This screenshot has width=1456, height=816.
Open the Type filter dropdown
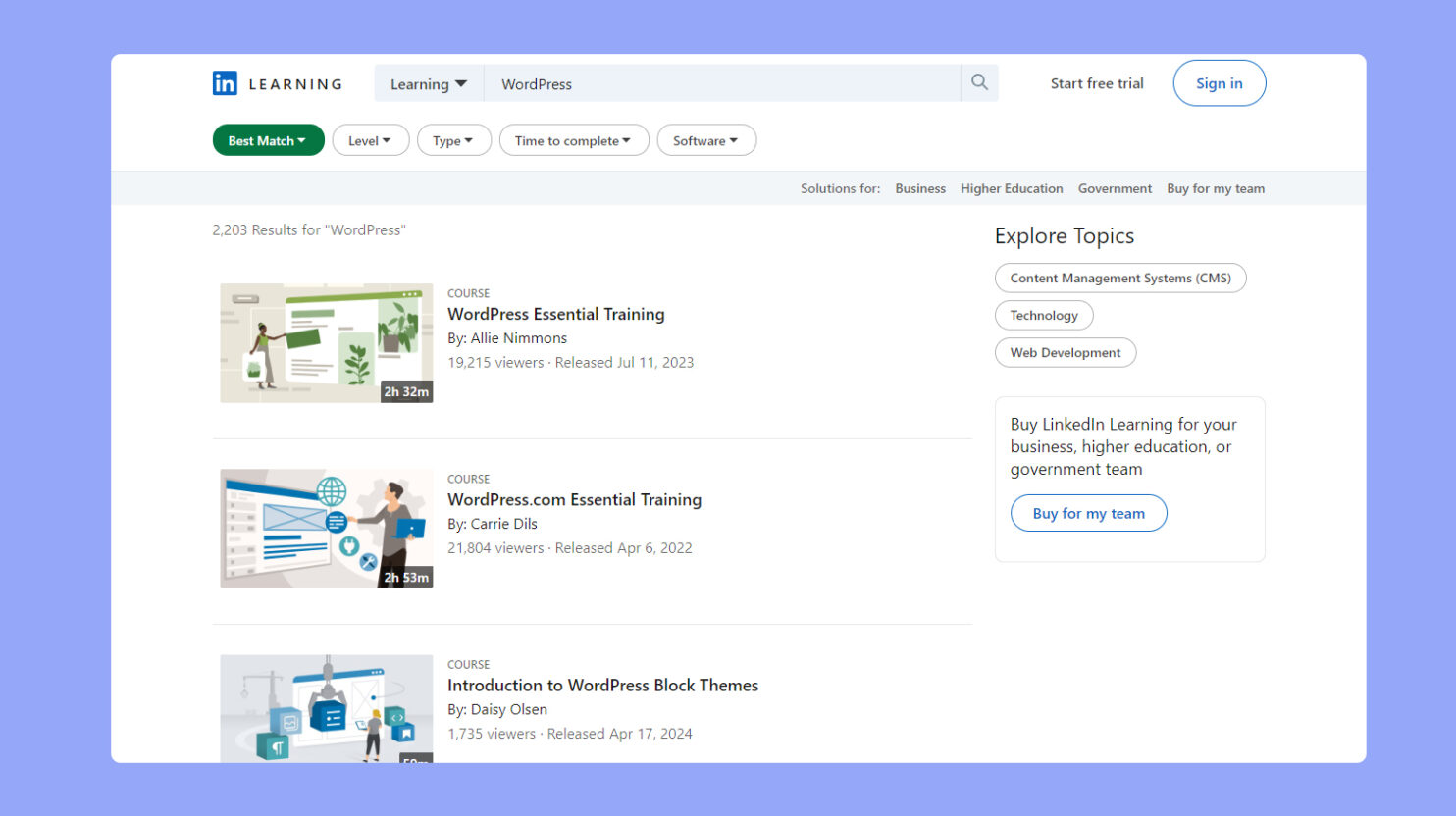point(453,140)
